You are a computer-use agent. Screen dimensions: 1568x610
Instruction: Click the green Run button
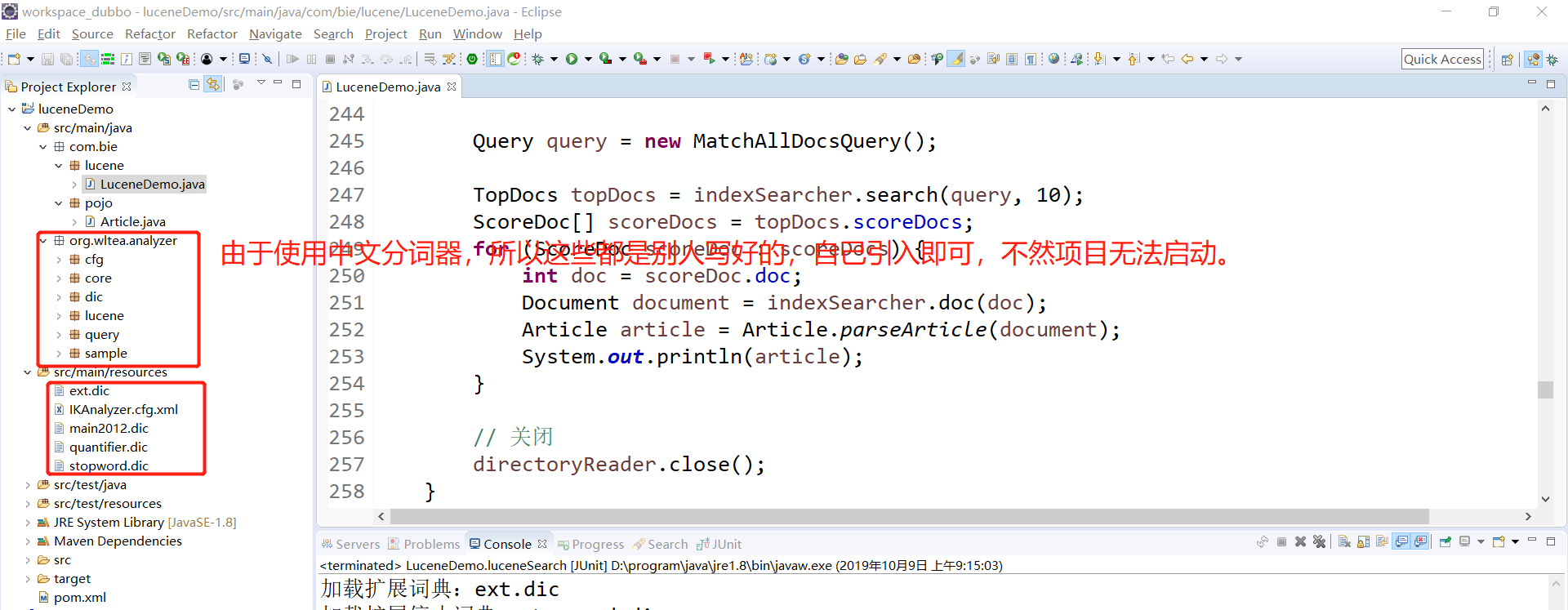point(572,59)
